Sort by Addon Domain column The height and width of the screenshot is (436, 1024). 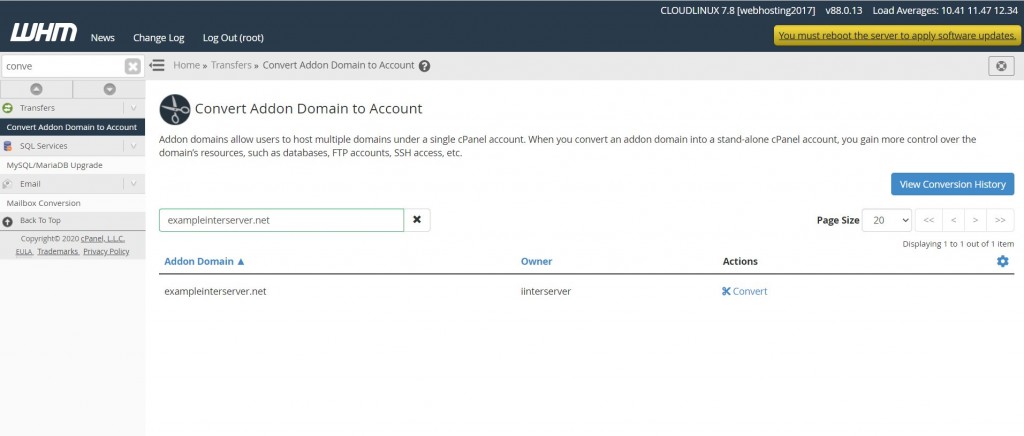click(x=204, y=261)
